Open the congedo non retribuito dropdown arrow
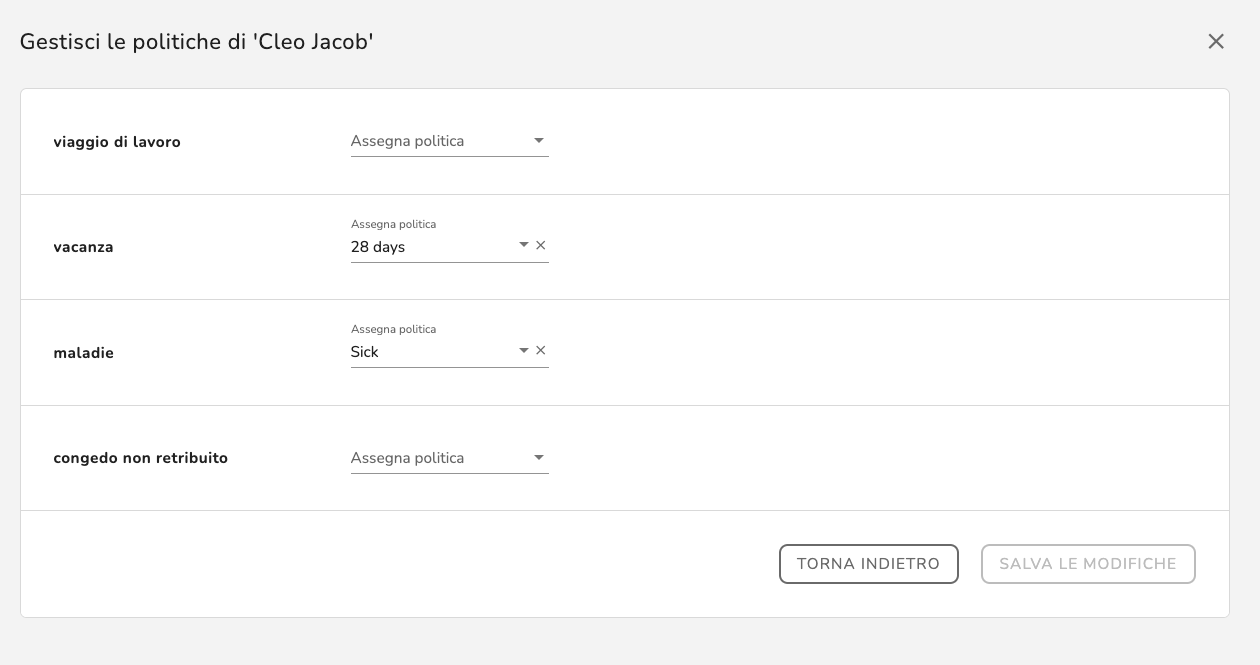 (539, 458)
